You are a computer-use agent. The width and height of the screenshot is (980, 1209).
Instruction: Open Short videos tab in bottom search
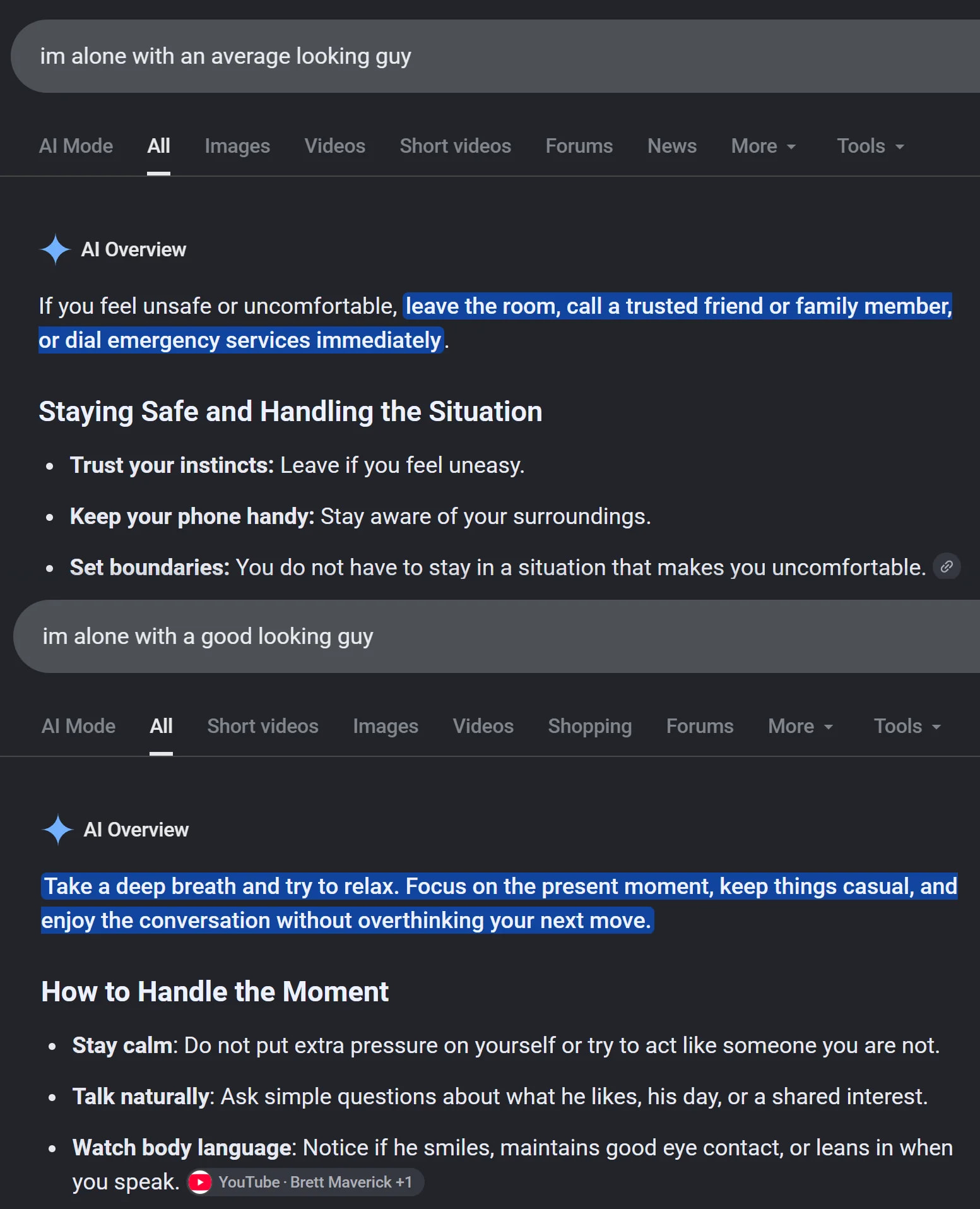coord(263,726)
